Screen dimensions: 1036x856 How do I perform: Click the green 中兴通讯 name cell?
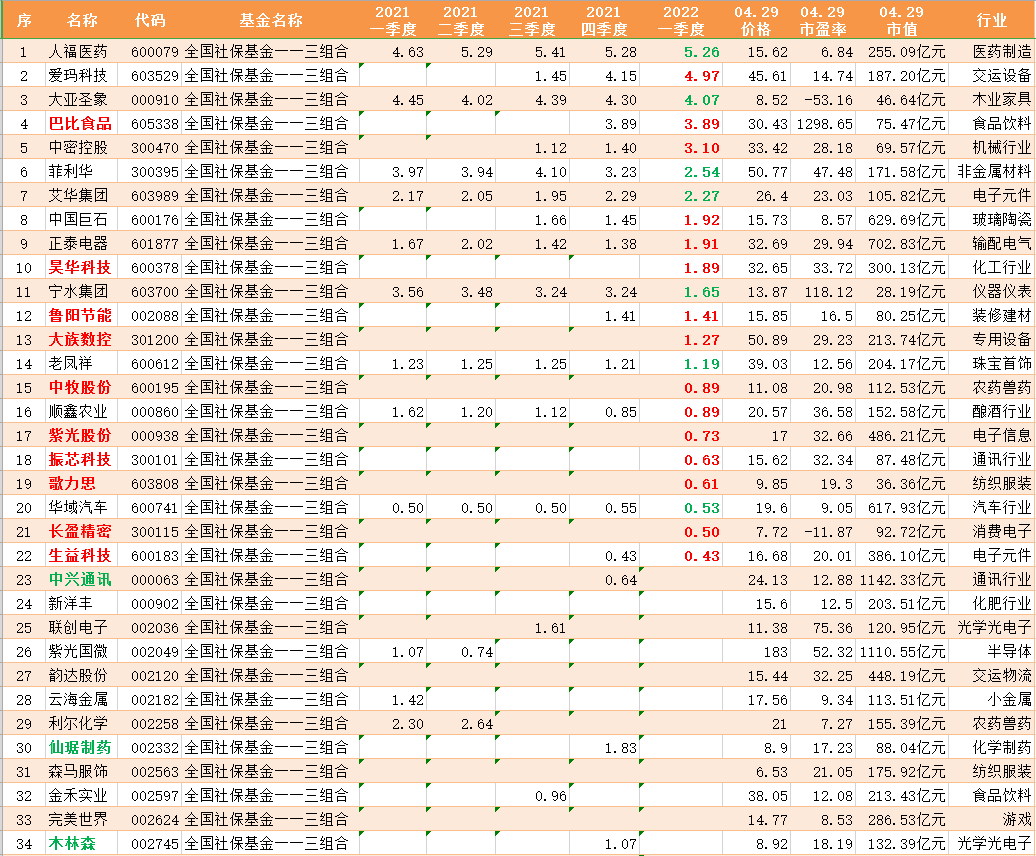(x=80, y=579)
